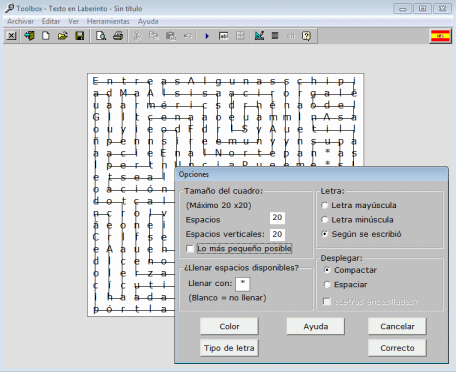456x372 pixels.
Task: Open the Ver menu
Action: point(73,21)
